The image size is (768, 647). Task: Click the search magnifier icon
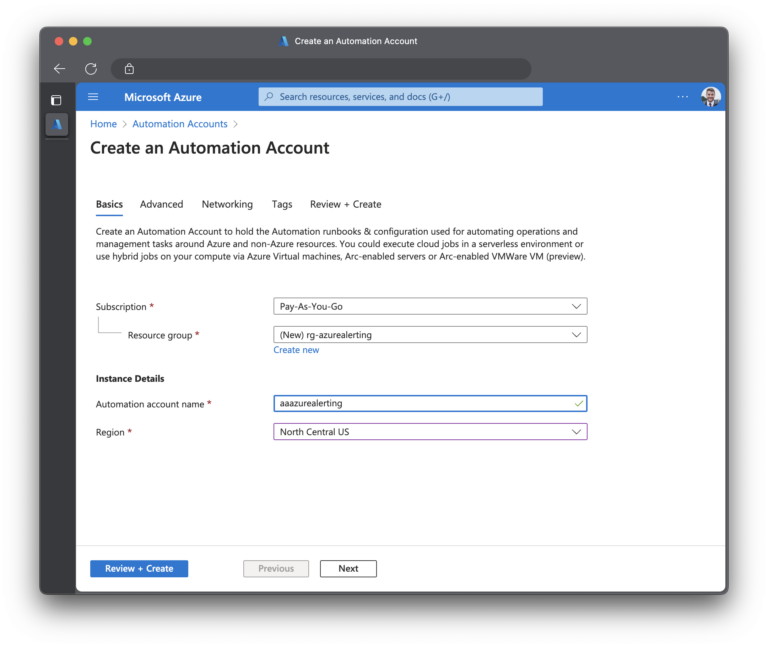pyautogui.click(x=269, y=97)
